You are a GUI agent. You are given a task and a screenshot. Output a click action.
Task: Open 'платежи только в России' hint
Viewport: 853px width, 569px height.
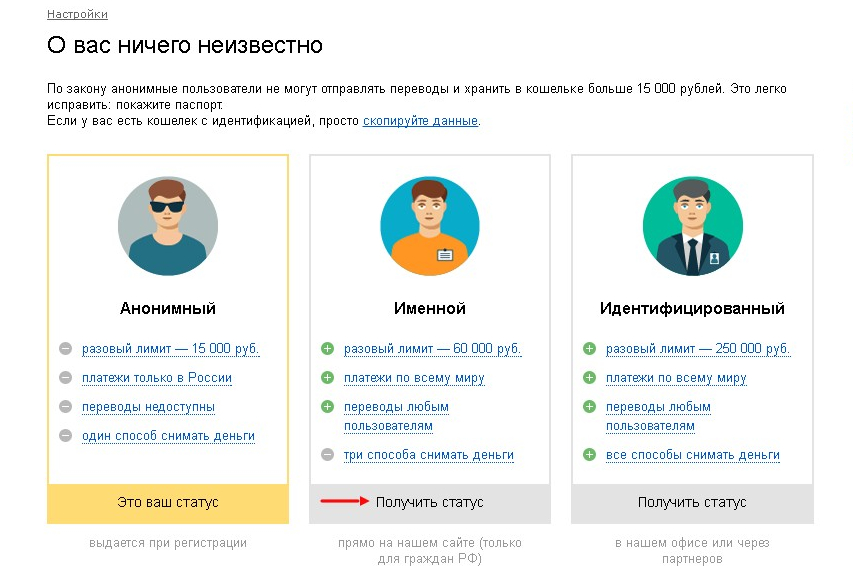pos(157,378)
